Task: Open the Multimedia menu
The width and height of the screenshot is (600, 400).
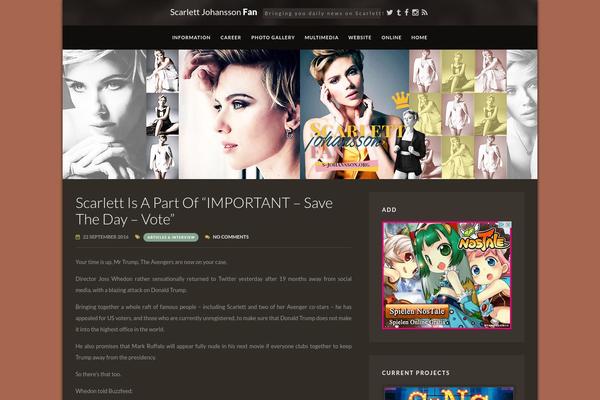Action: (321, 38)
